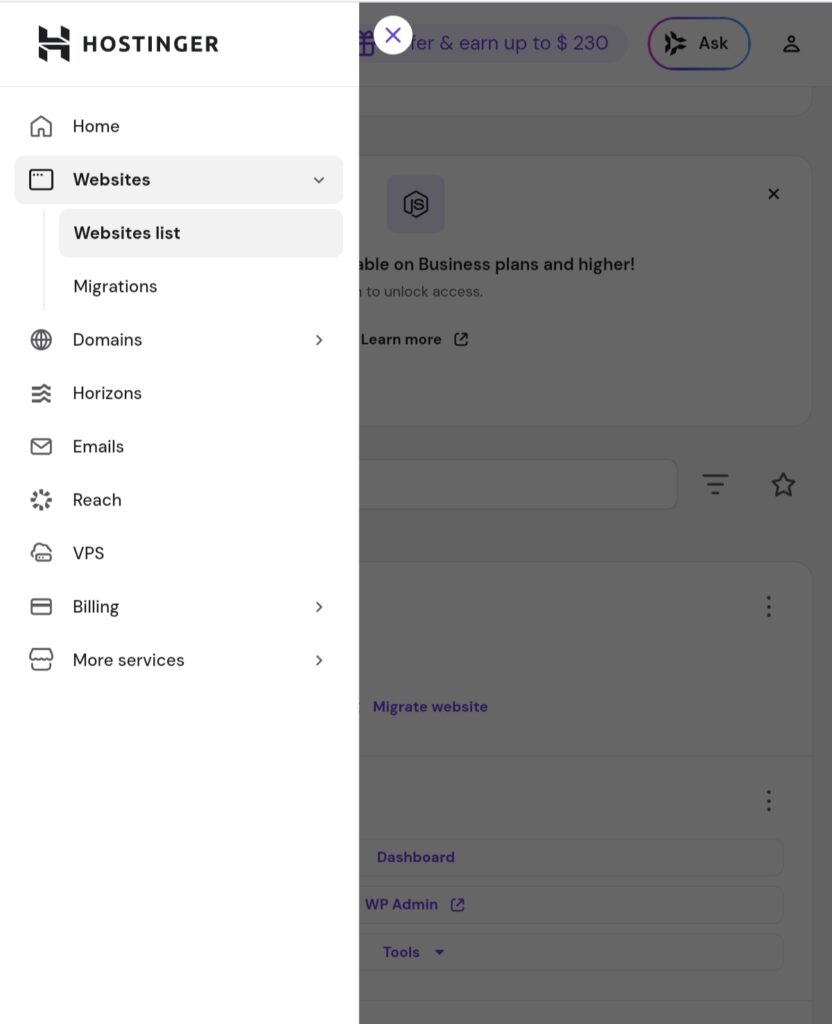Click the Reach spinner icon
Image resolution: width=832 pixels, height=1024 pixels.
(x=41, y=500)
